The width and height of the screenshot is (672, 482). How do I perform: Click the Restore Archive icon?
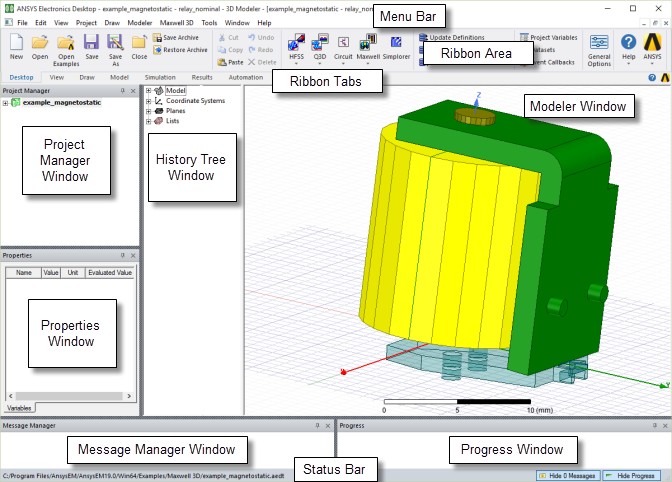[180, 49]
